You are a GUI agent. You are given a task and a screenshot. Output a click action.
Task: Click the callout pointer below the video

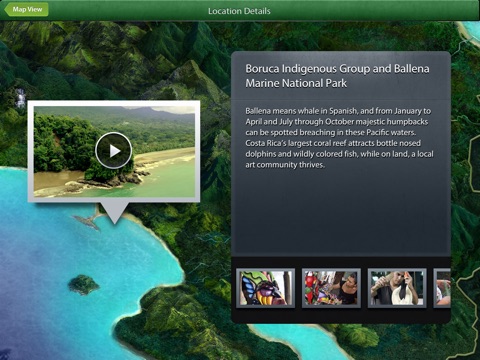(114, 213)
